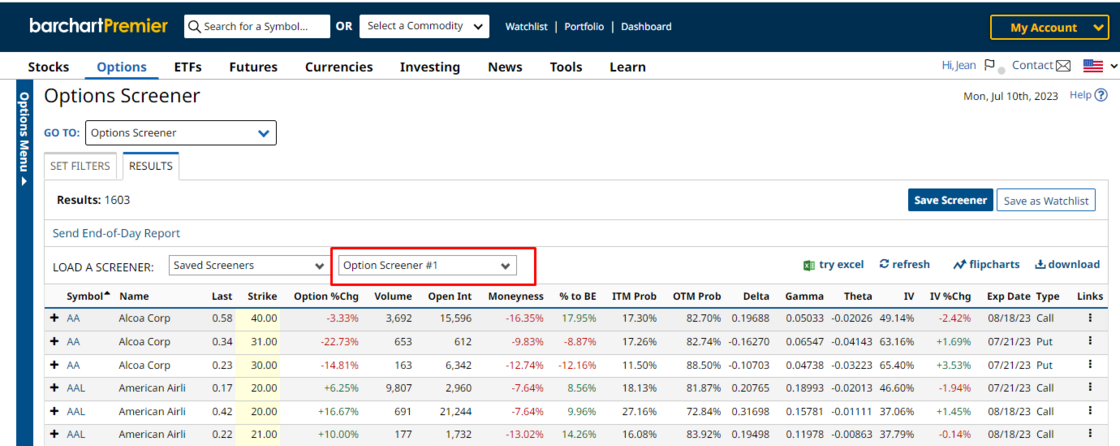
Task: Open the News menu
Action: (x=505, y=67)
